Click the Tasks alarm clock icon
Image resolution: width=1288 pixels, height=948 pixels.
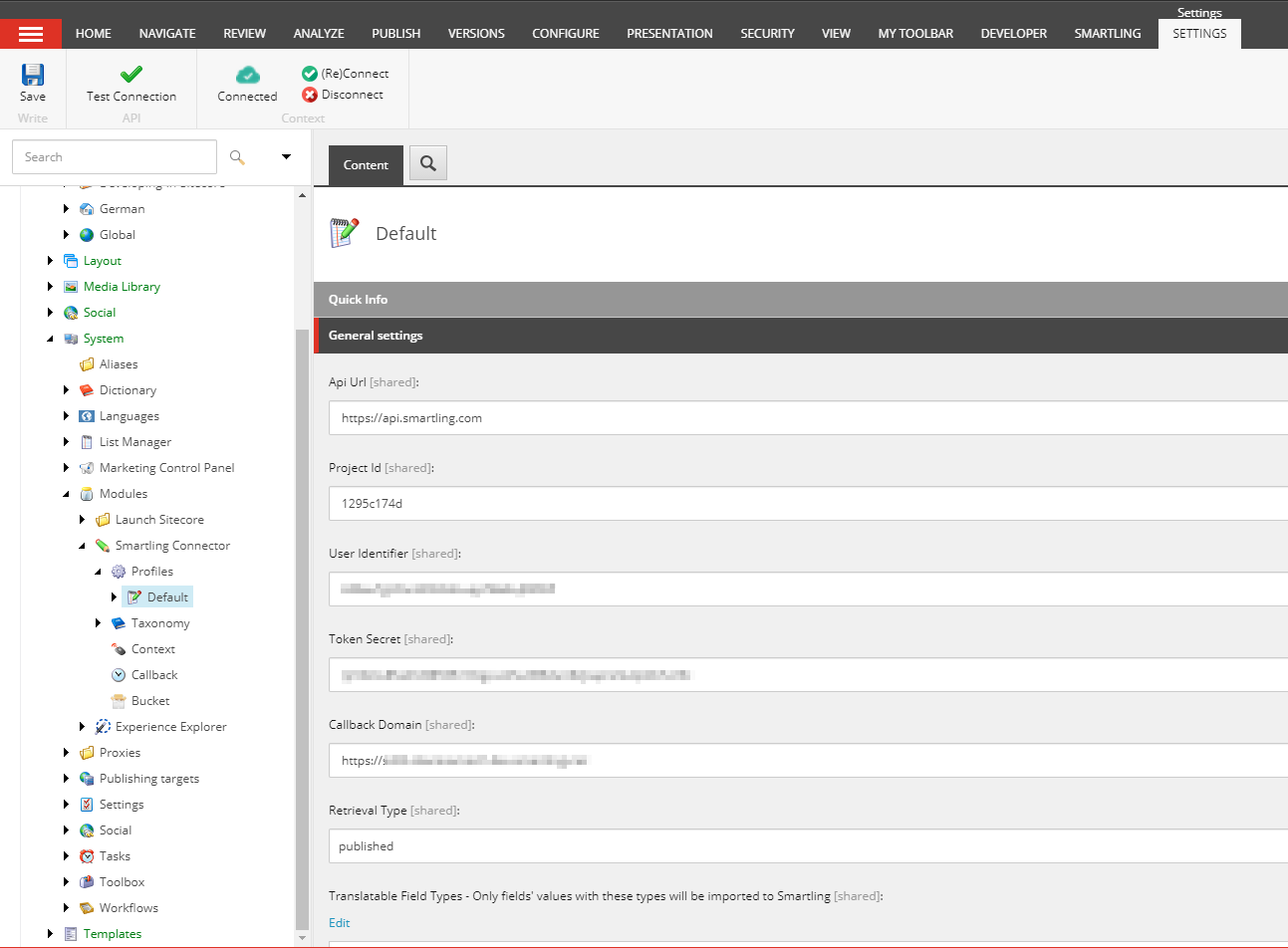coord(87,856)
